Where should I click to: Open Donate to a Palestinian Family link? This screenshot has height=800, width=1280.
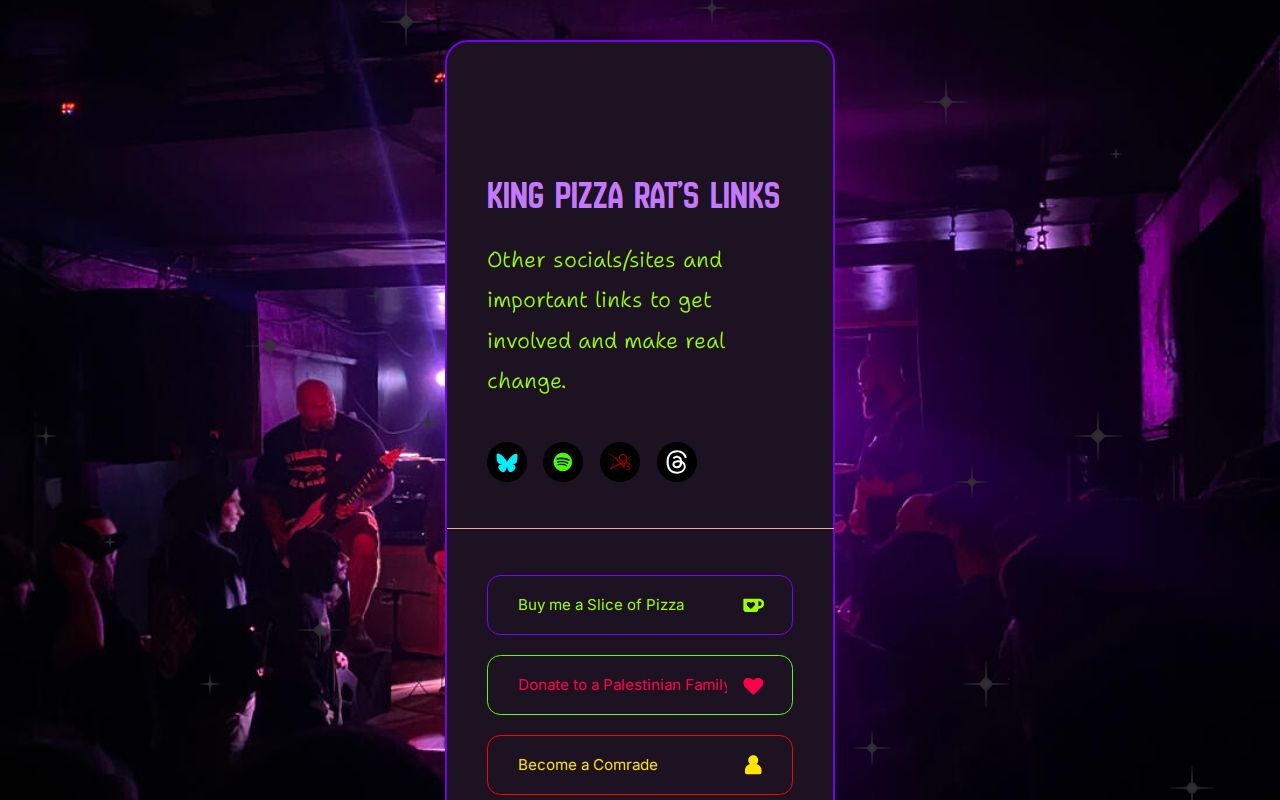[640, 685]
